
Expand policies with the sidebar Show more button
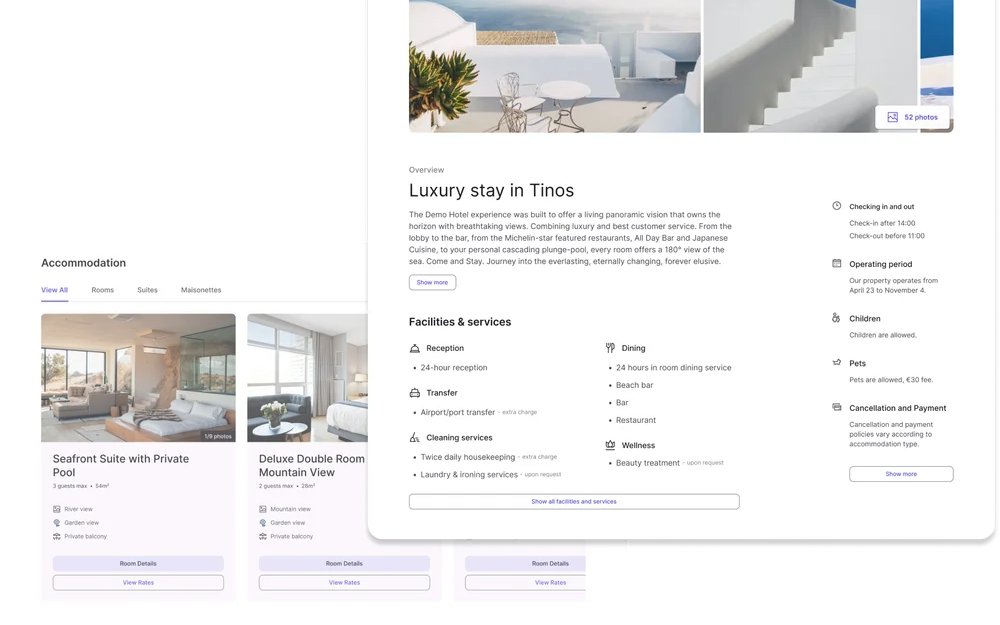click(x=901, y=474)
